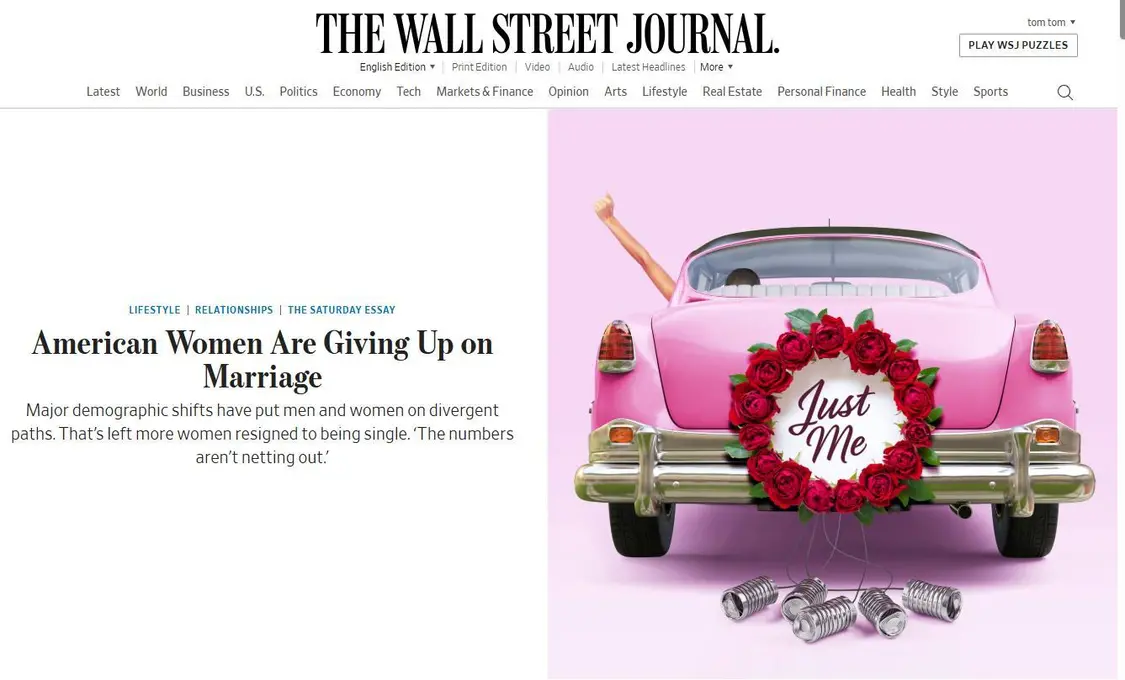This screenshot has width=1125, height=680.
Task: Go to the Health section
Action: click(898, 92)
